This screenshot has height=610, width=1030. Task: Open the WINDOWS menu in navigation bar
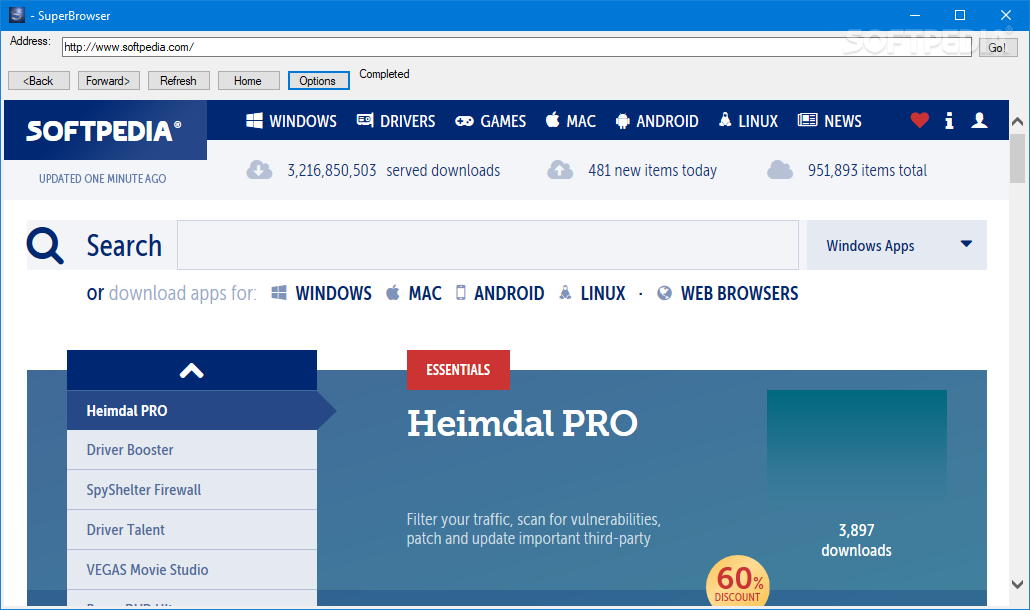point(292,121)
